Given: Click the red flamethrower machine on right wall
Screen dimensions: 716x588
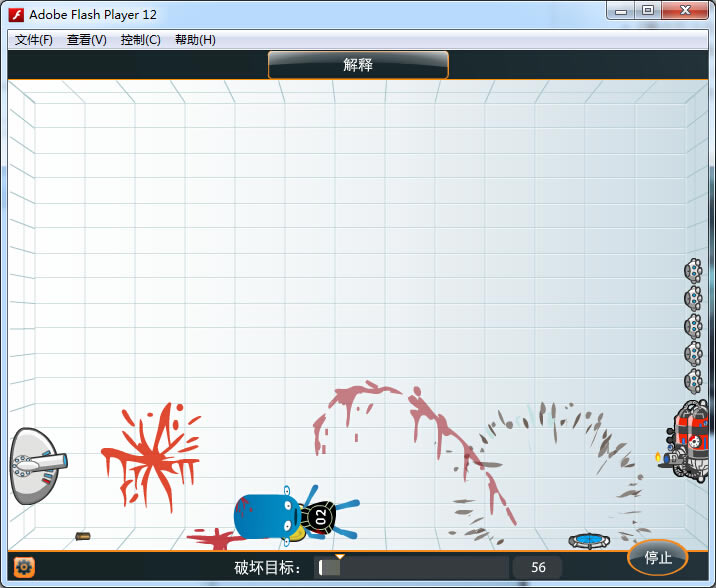Looking at the screenshot, I should (x=689, y=440).
